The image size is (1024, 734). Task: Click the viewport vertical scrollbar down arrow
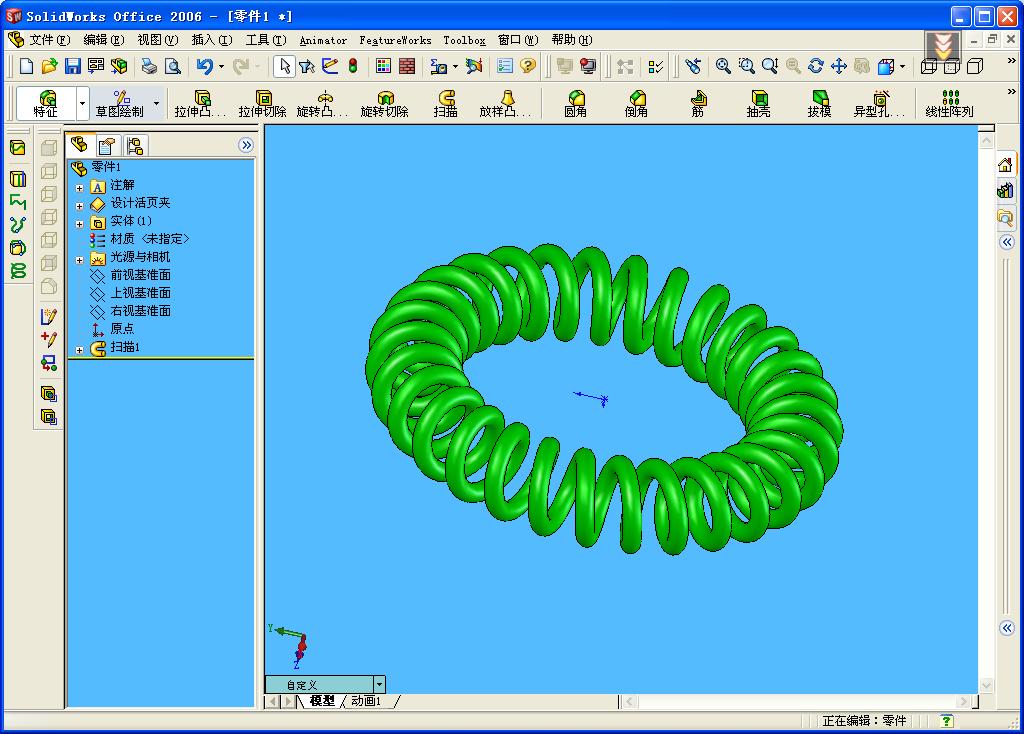tap(986, 686)
